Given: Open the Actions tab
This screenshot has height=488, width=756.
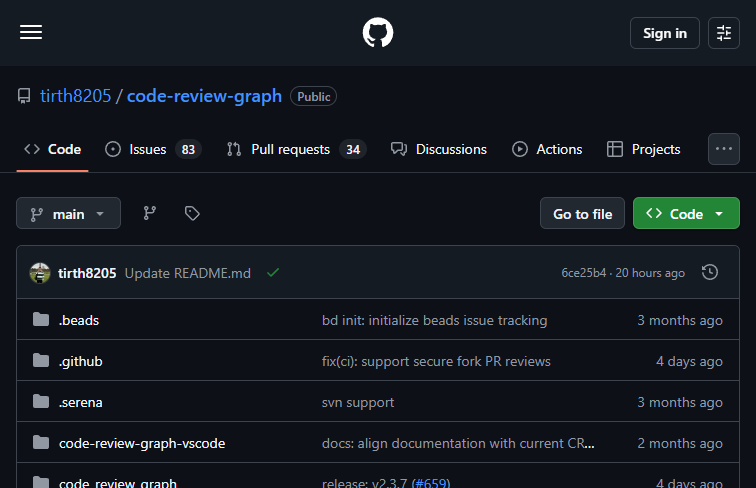Looking at the screenshot, I should tap(547, 149).
